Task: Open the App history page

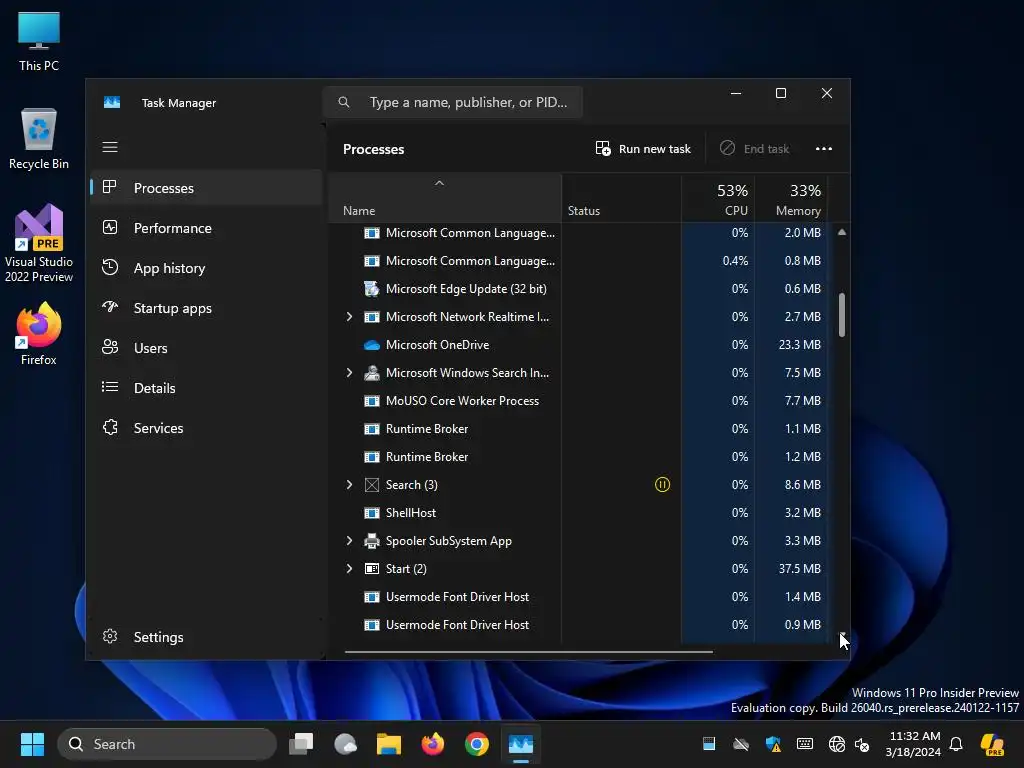Action: 206,268
